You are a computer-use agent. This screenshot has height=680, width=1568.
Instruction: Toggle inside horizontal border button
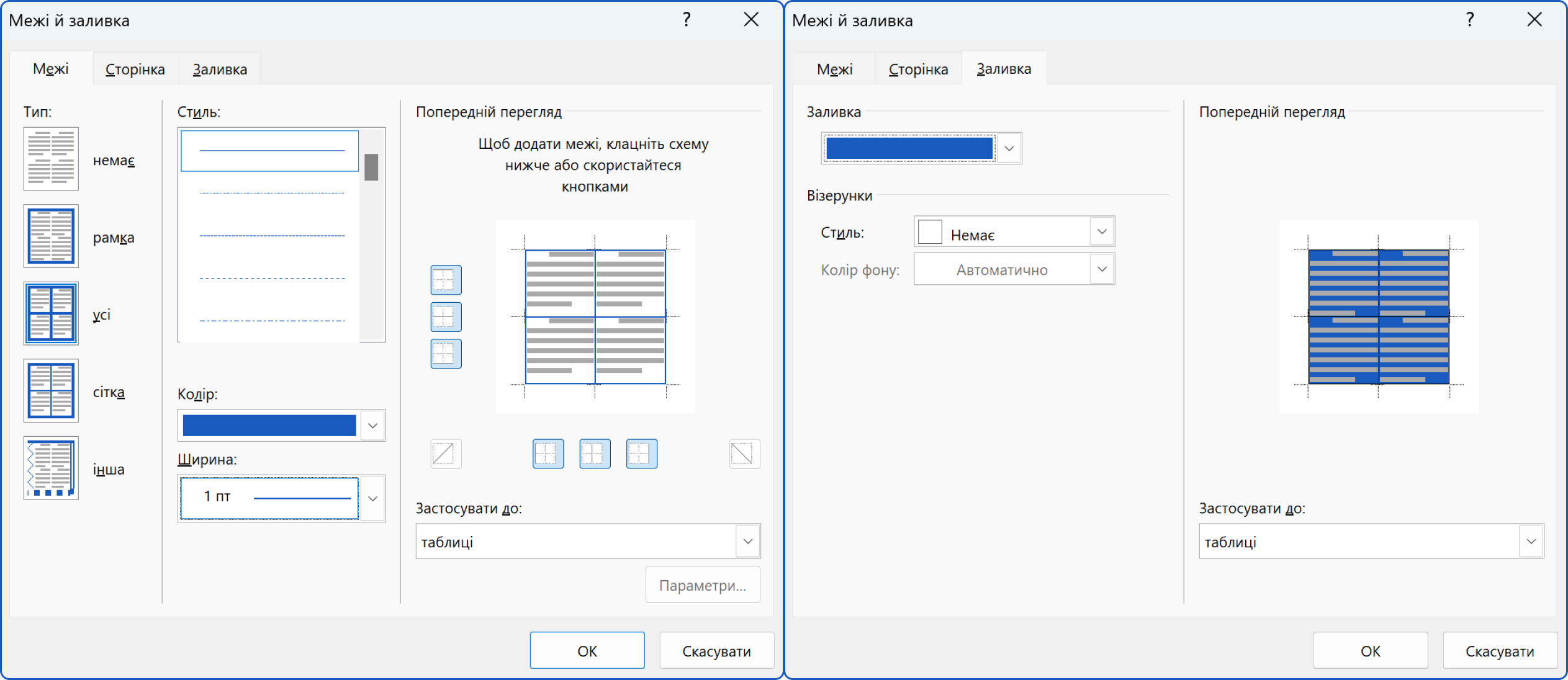(446, 317)
